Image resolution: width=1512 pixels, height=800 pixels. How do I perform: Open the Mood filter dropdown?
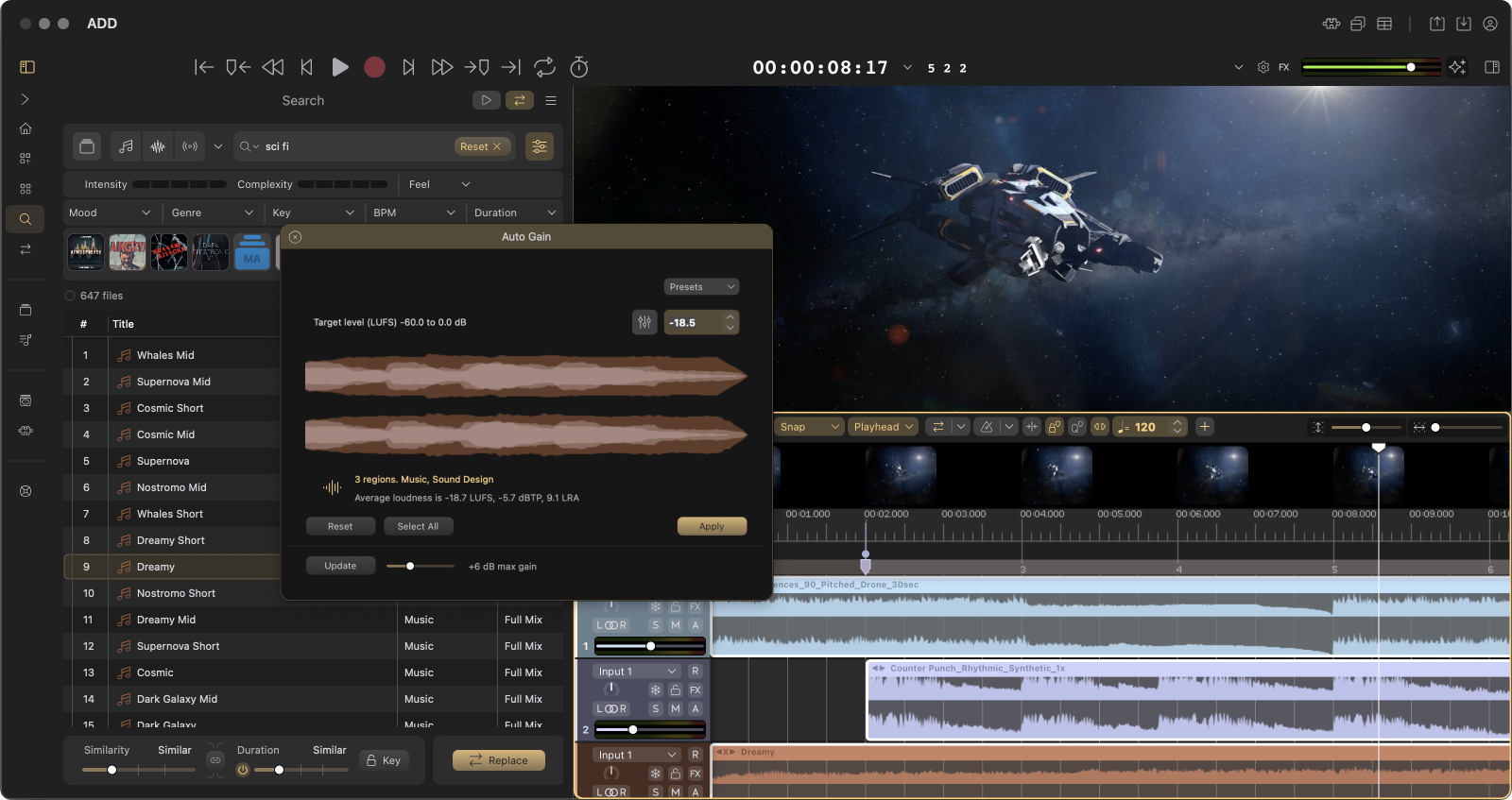pyautogui.click(x=110, y=213)
